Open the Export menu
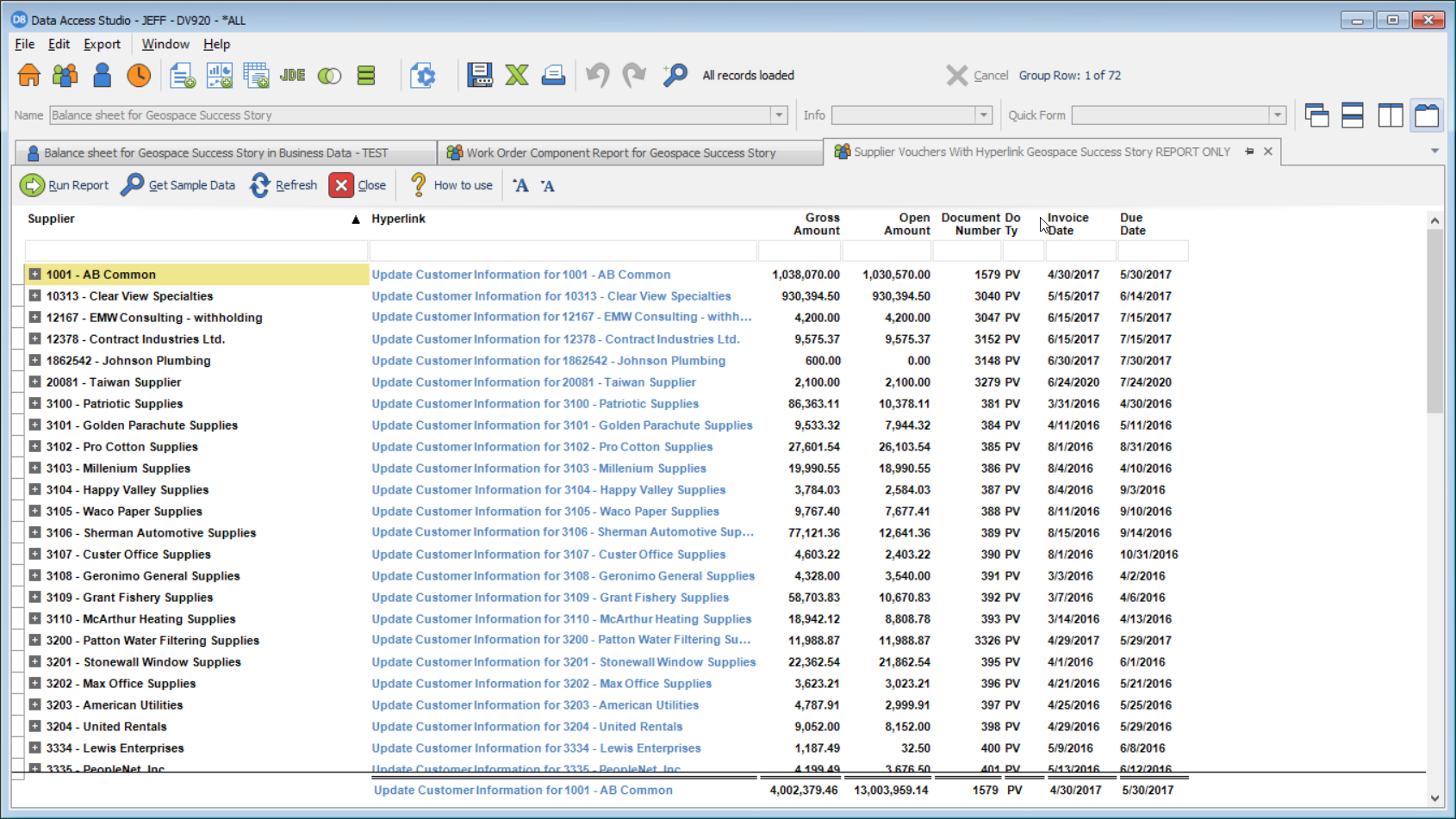 click(x=102, y=44)
